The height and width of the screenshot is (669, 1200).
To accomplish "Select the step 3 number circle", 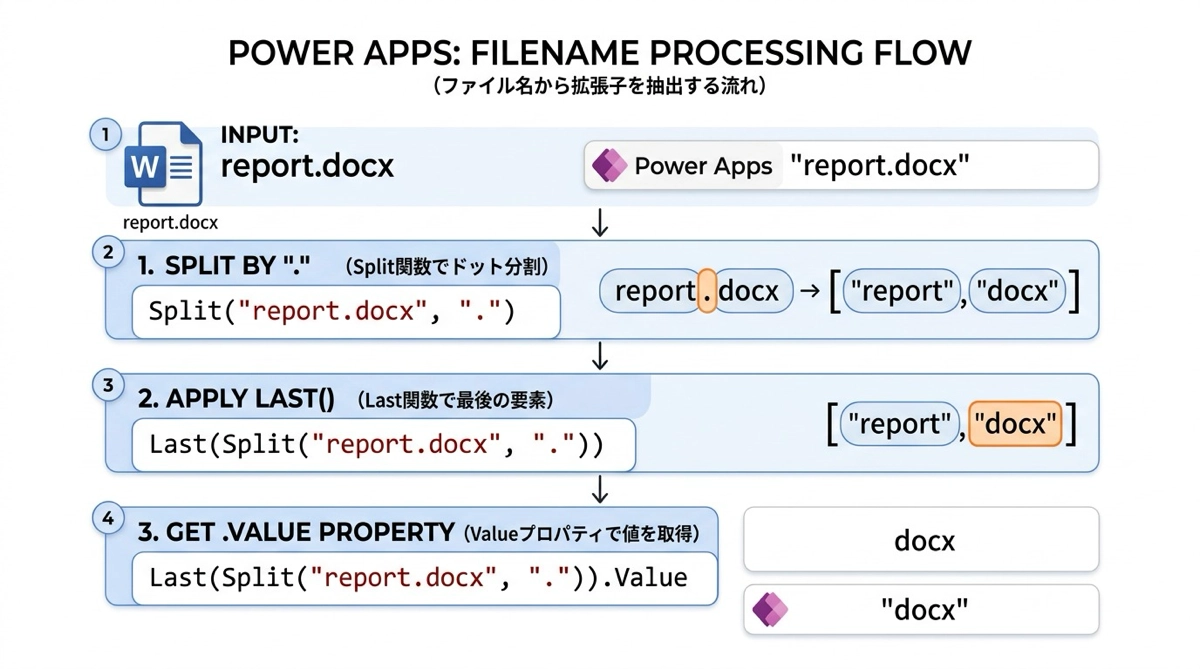I will (x=108, y=385).
